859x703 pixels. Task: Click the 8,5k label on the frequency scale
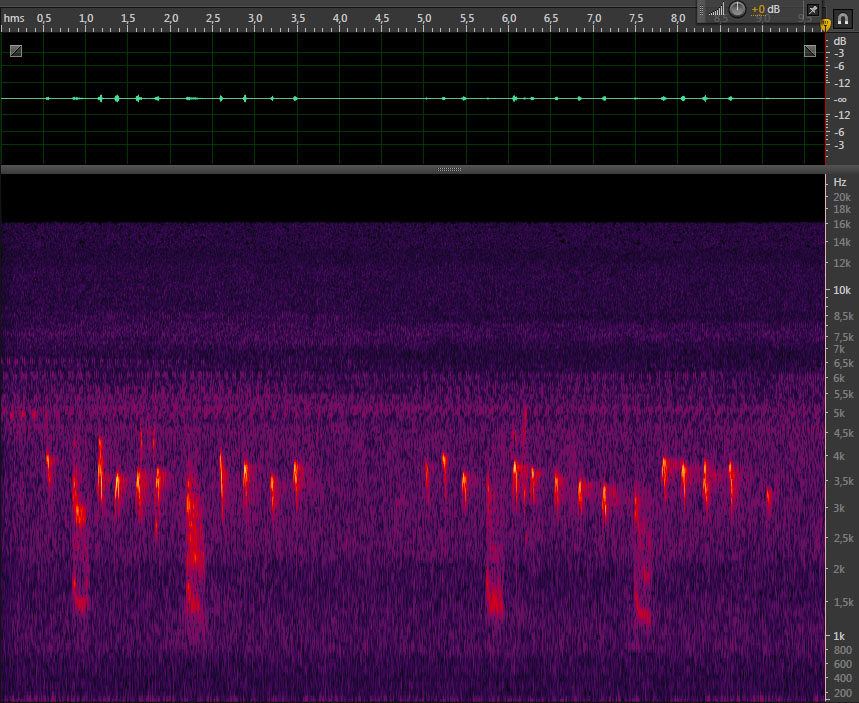point(844,316)
